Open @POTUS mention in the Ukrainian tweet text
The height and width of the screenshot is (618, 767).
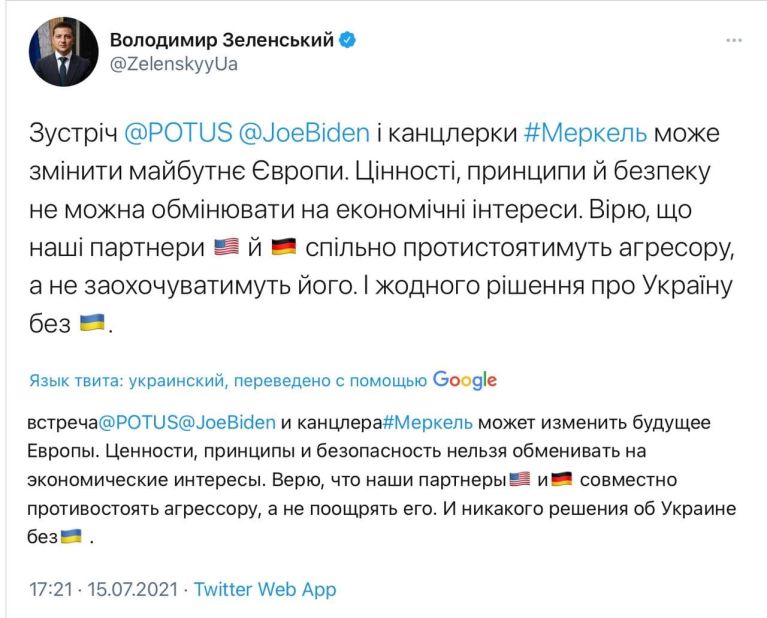[x=177, y=133]
